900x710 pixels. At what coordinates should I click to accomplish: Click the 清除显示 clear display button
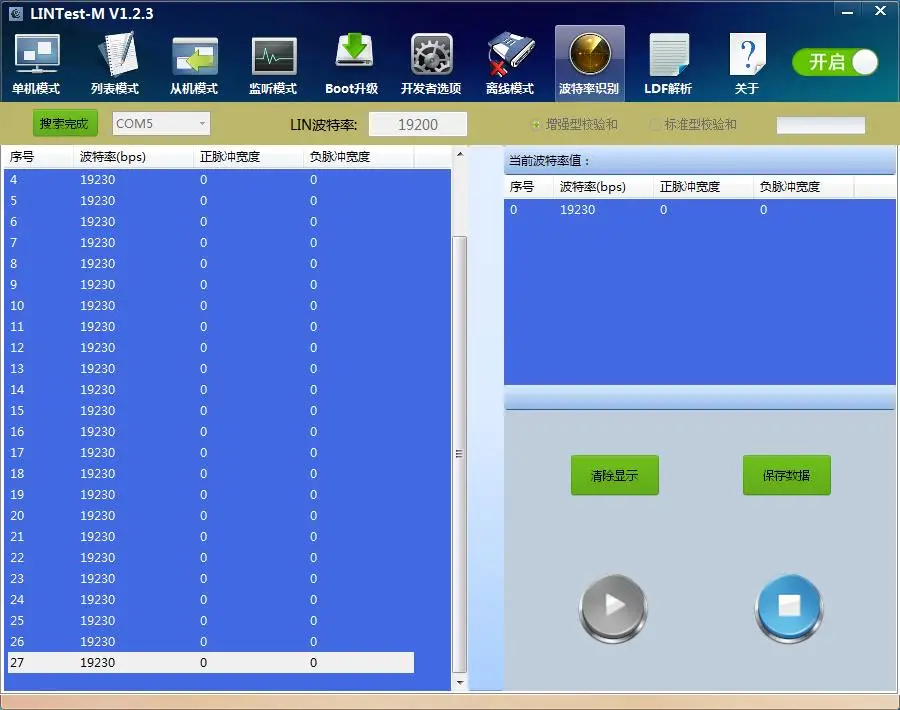click(x=614, y=476)
